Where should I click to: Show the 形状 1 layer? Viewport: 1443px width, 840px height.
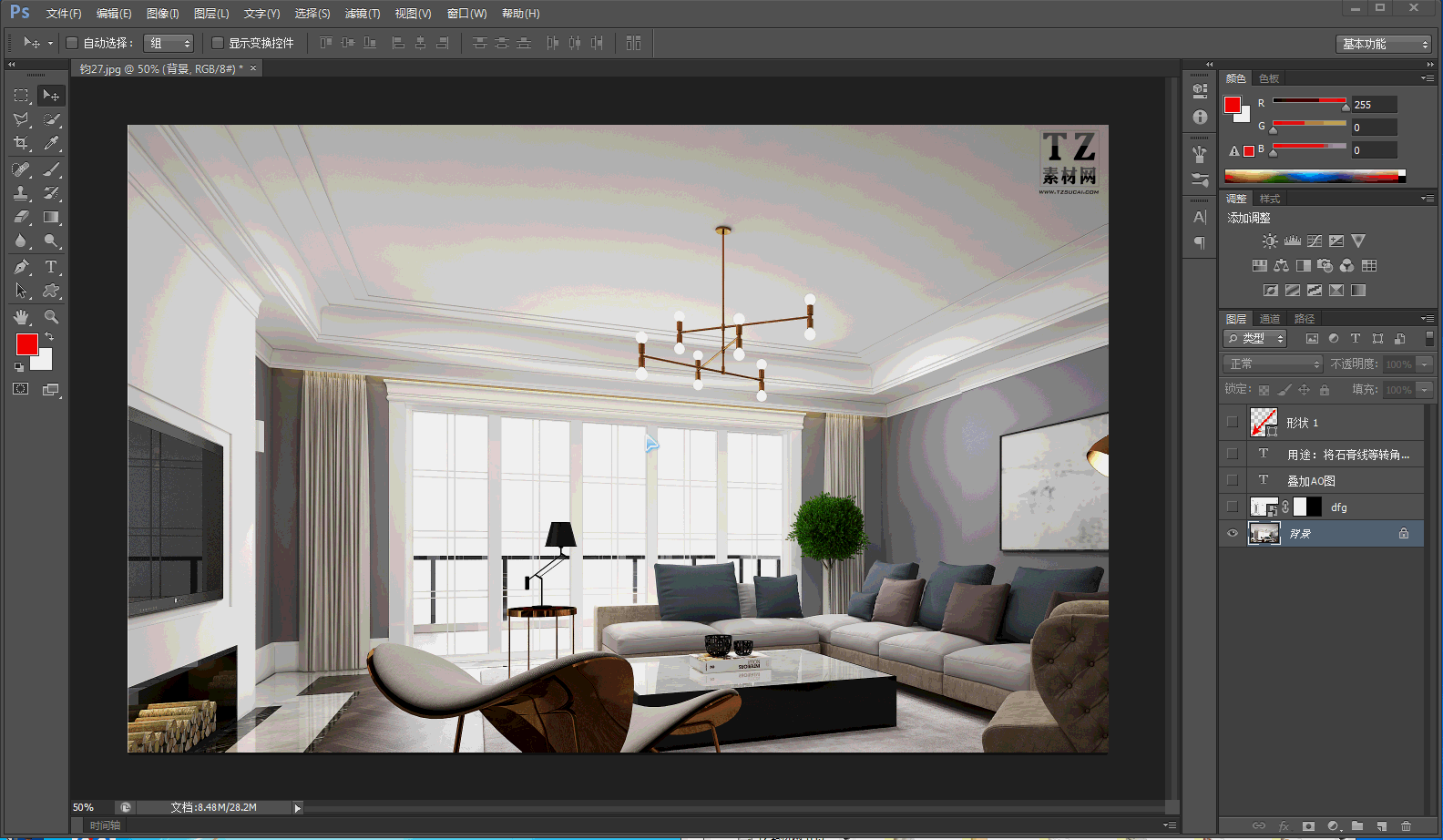(x=1233, y=422)
